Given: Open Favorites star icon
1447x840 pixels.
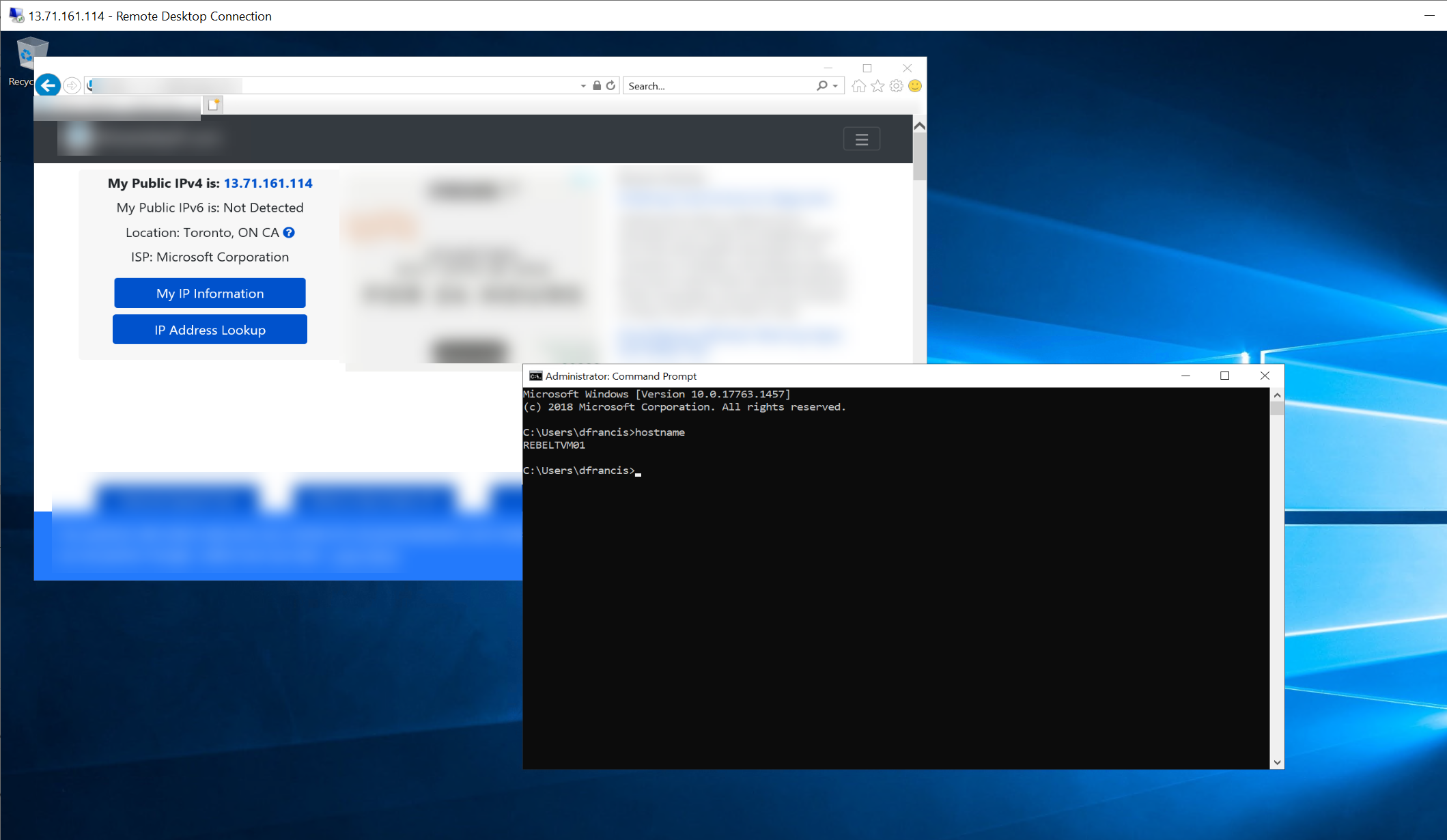Looking at the screenshot, I should [x=877, y=86].
